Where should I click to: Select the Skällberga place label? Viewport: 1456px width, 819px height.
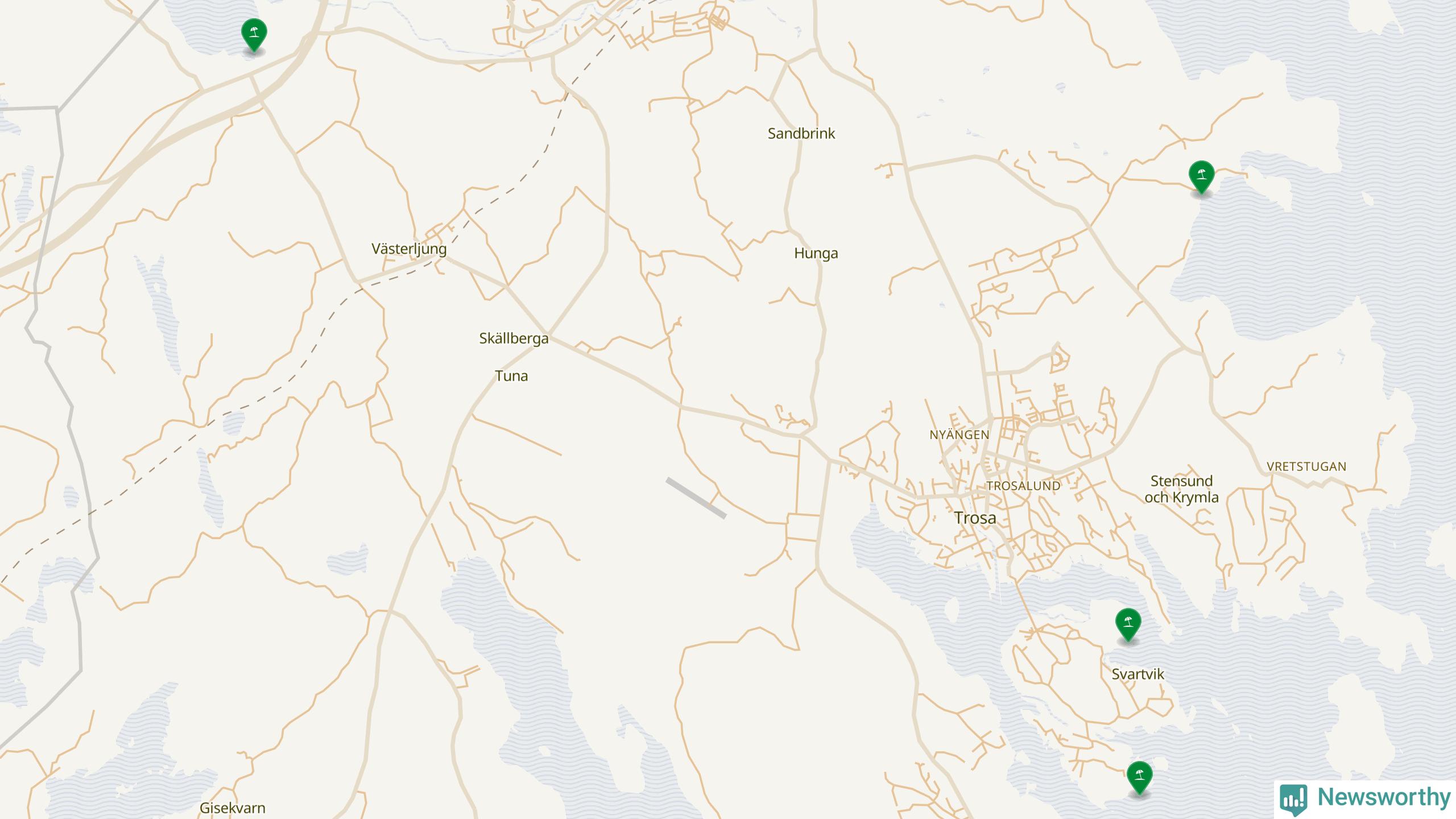(x=514, y=339)
